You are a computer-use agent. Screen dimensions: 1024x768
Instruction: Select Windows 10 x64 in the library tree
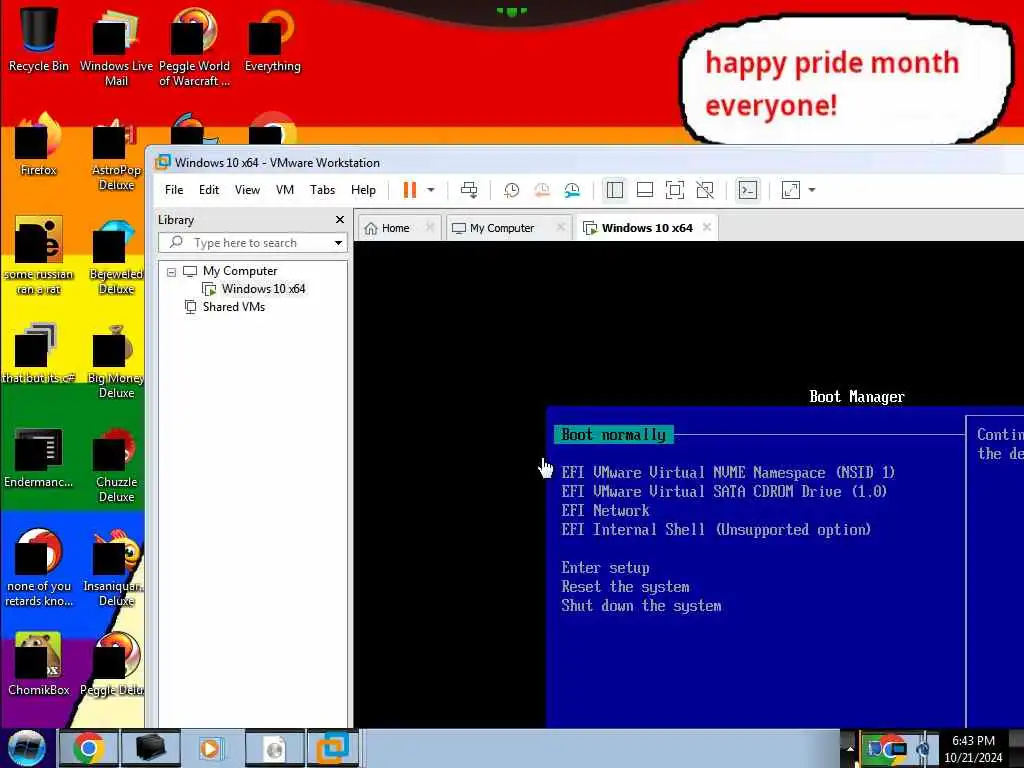coord(263,289)
